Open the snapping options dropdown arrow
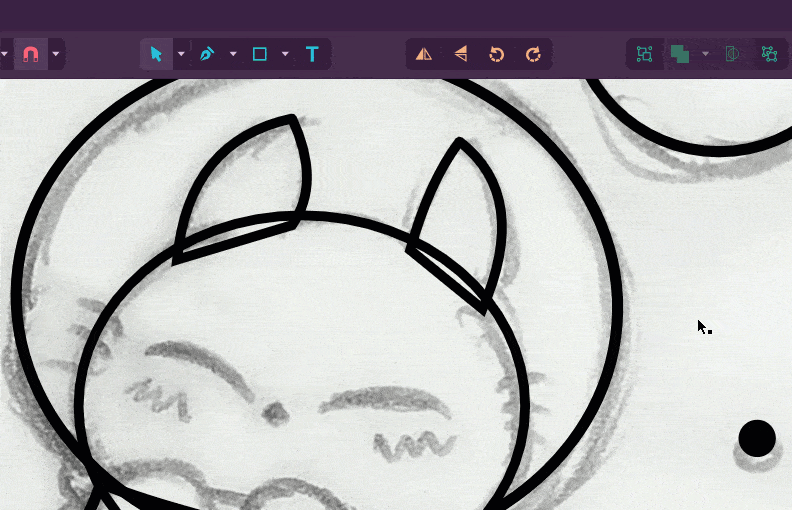This screenshot has width=792, height=510. pyautogui.click(x=56, y=54)
